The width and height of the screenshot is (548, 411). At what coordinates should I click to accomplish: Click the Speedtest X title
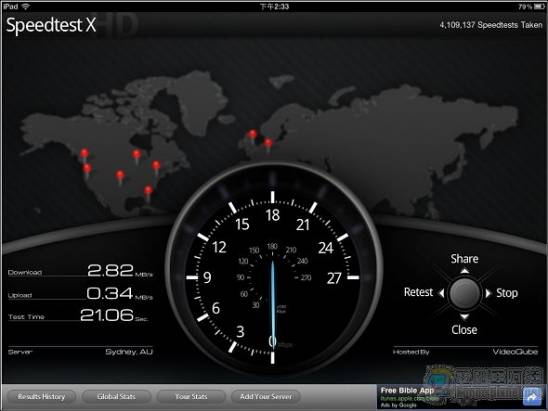click(51, 25)
